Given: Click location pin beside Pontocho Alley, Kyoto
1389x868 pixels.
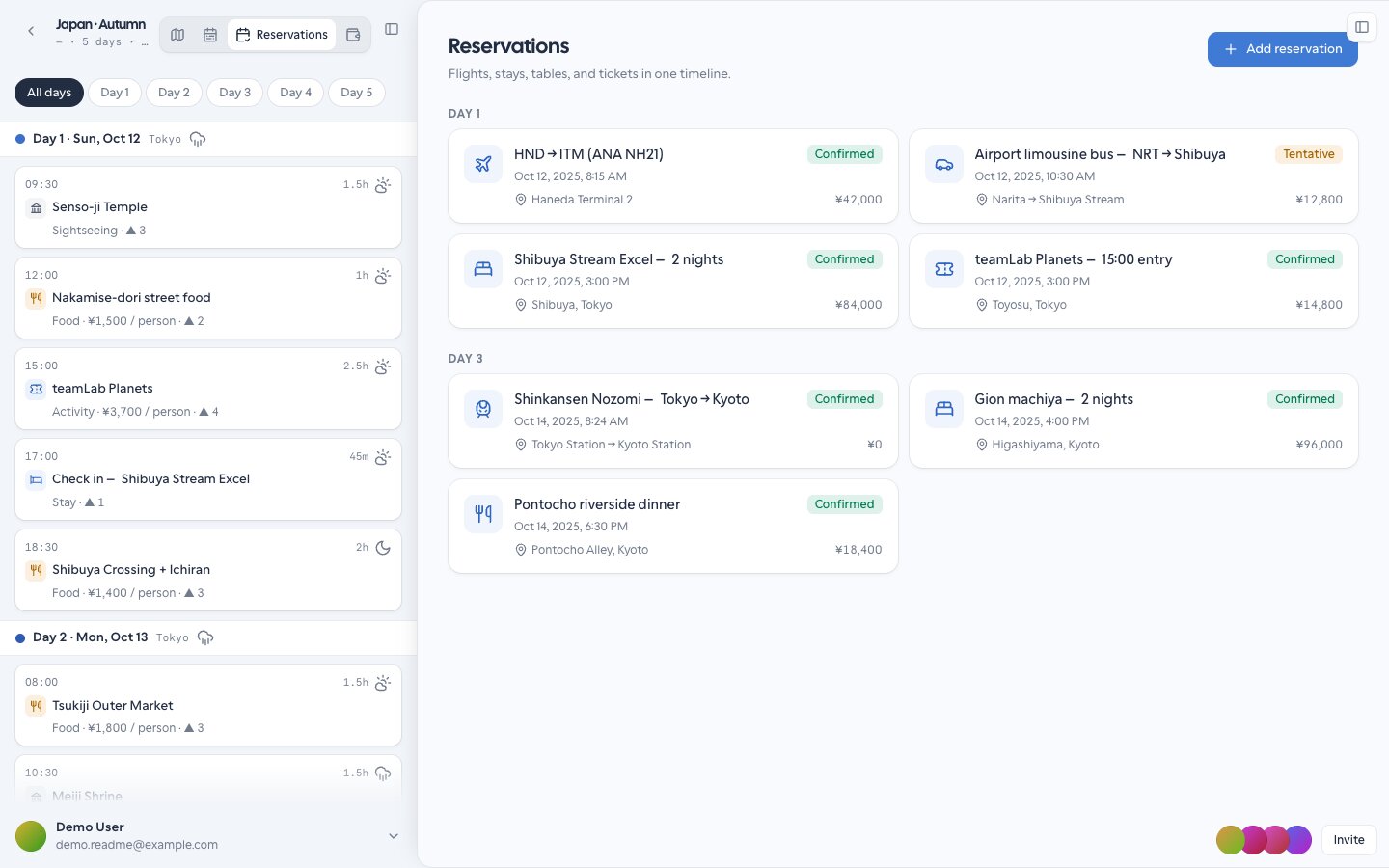Looking at the screenshot, I should coord(521,550).
